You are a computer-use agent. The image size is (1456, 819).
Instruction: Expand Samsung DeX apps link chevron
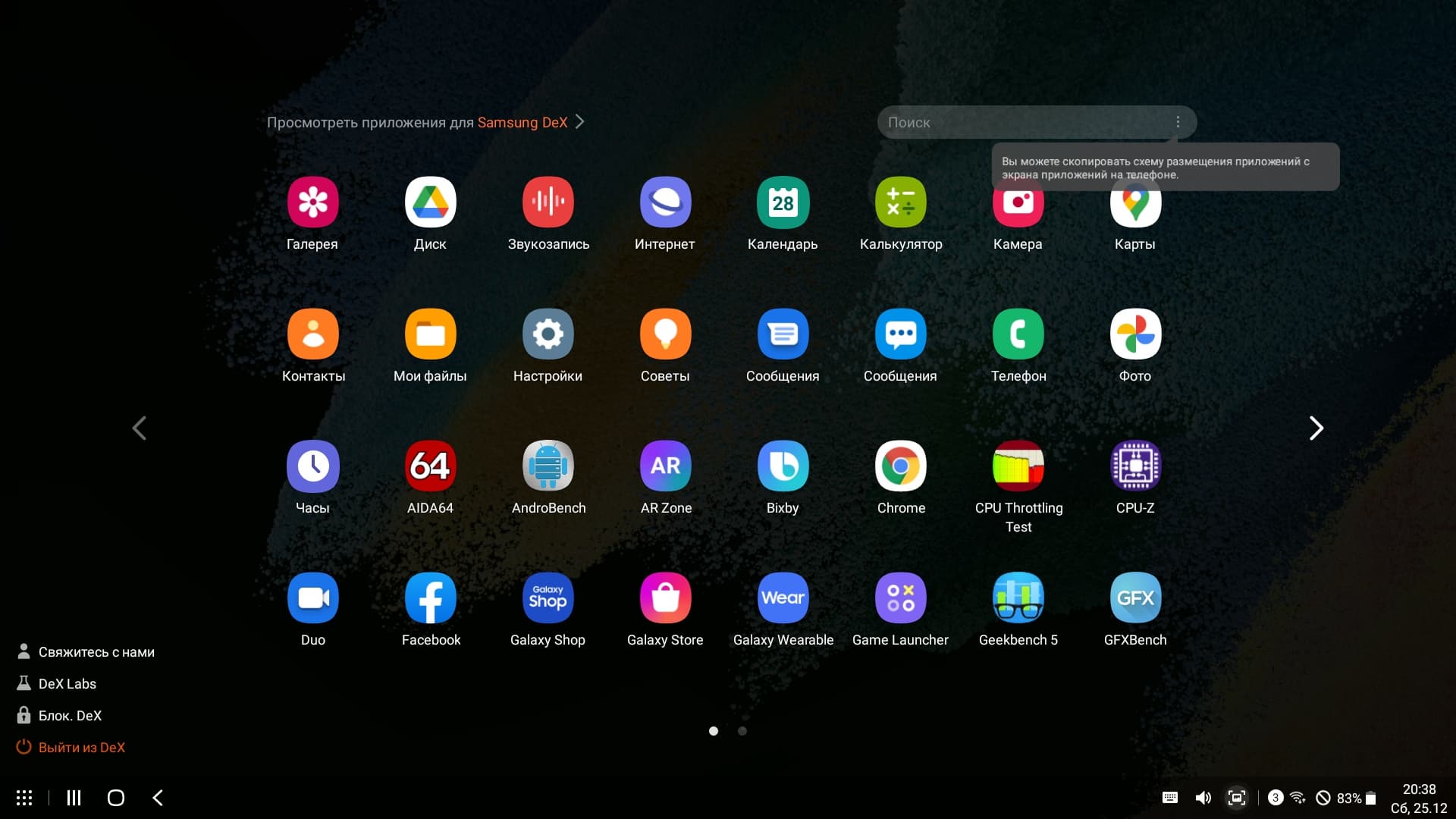pos(580,122)
